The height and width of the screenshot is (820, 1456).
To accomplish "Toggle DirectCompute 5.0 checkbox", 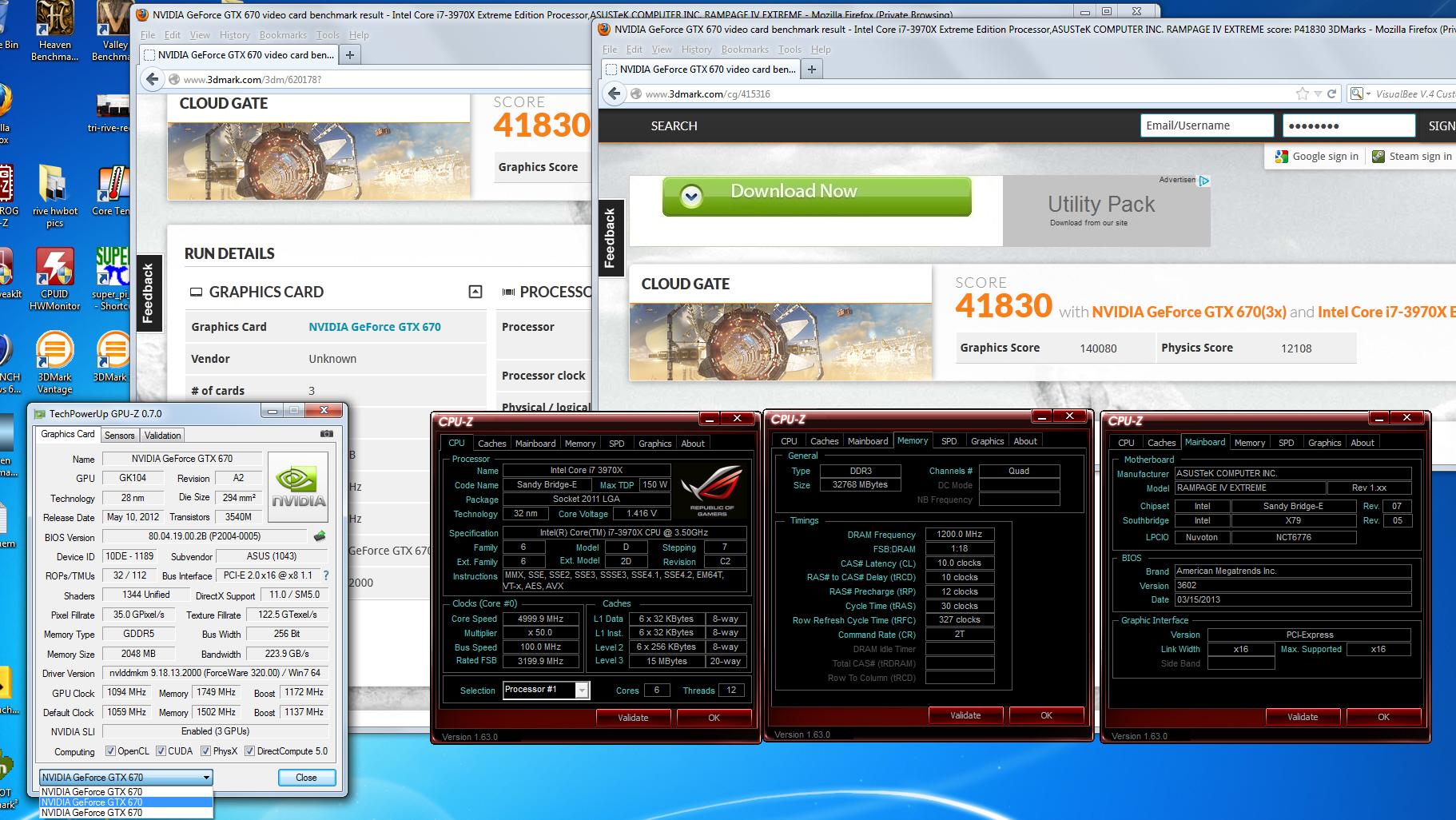I will pos(249,751).
